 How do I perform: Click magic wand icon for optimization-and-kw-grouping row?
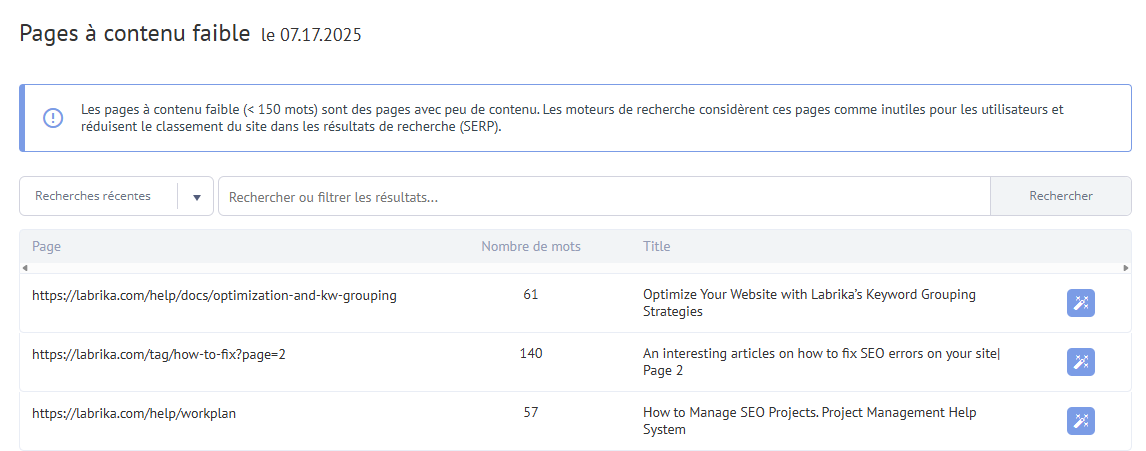pos(1080,303)
